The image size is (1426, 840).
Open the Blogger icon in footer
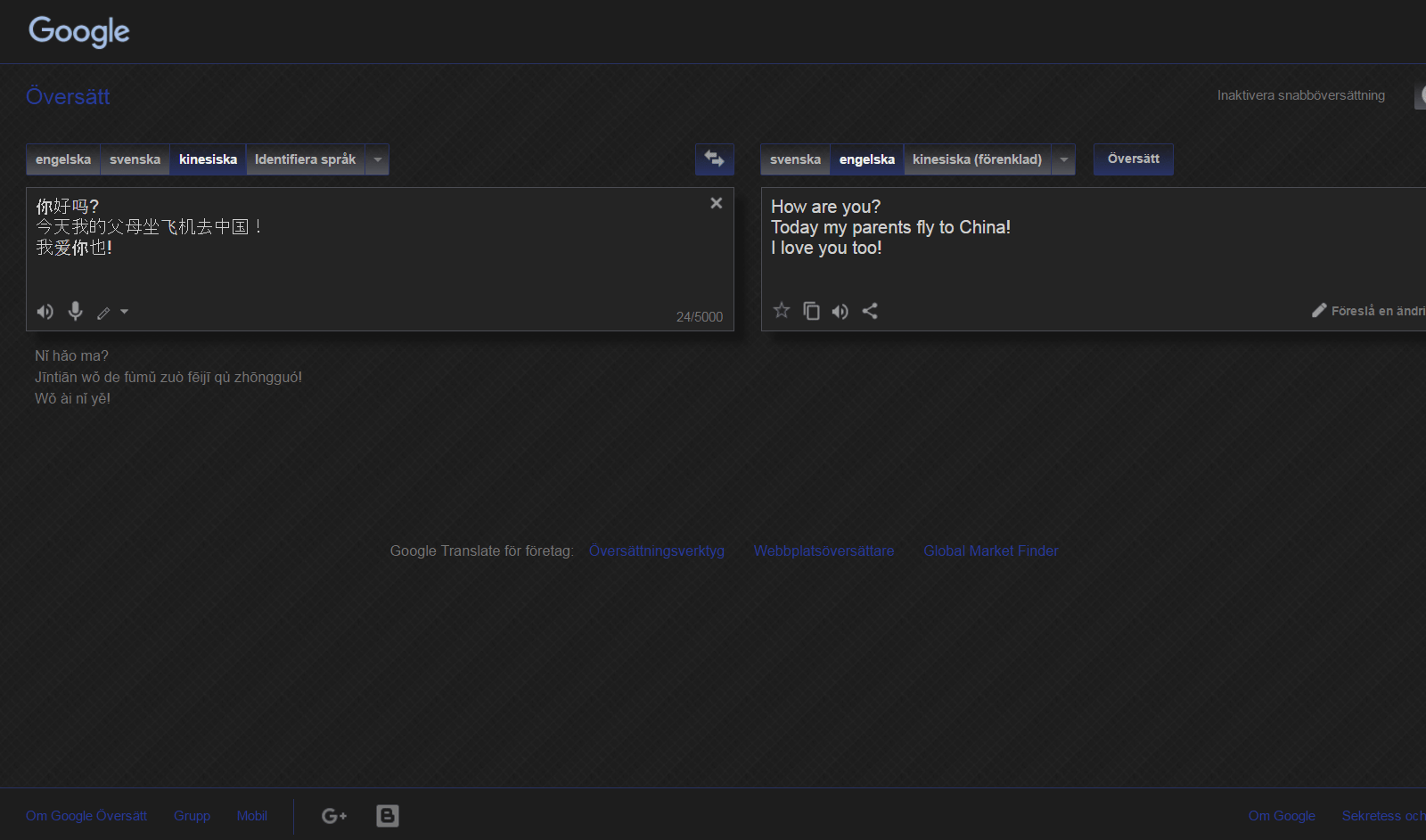(x=388, y=816)
